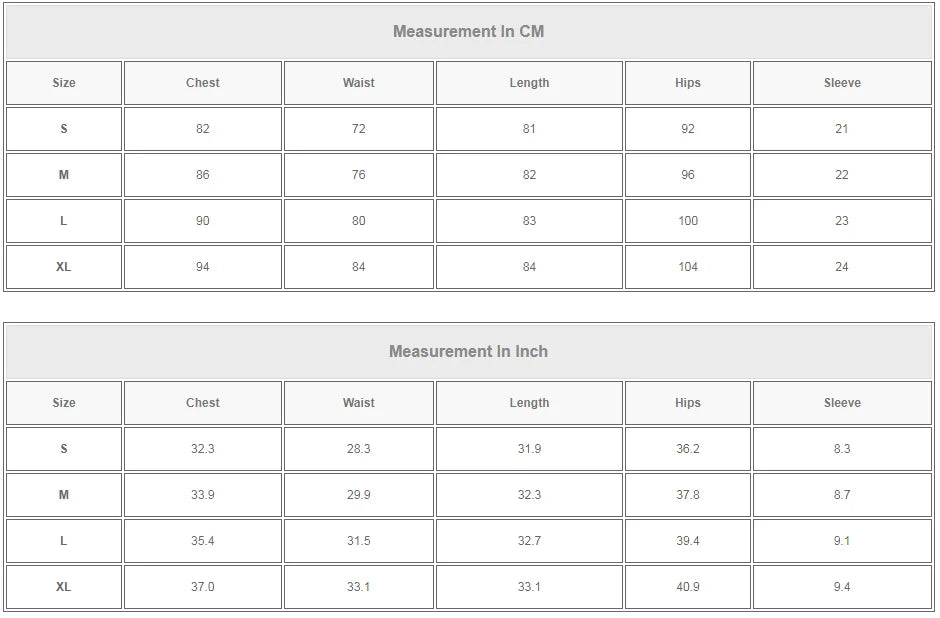This screenshot has height=618, width=940.
Task: Click Size header in the Inch table
Action: coord(63,403)
